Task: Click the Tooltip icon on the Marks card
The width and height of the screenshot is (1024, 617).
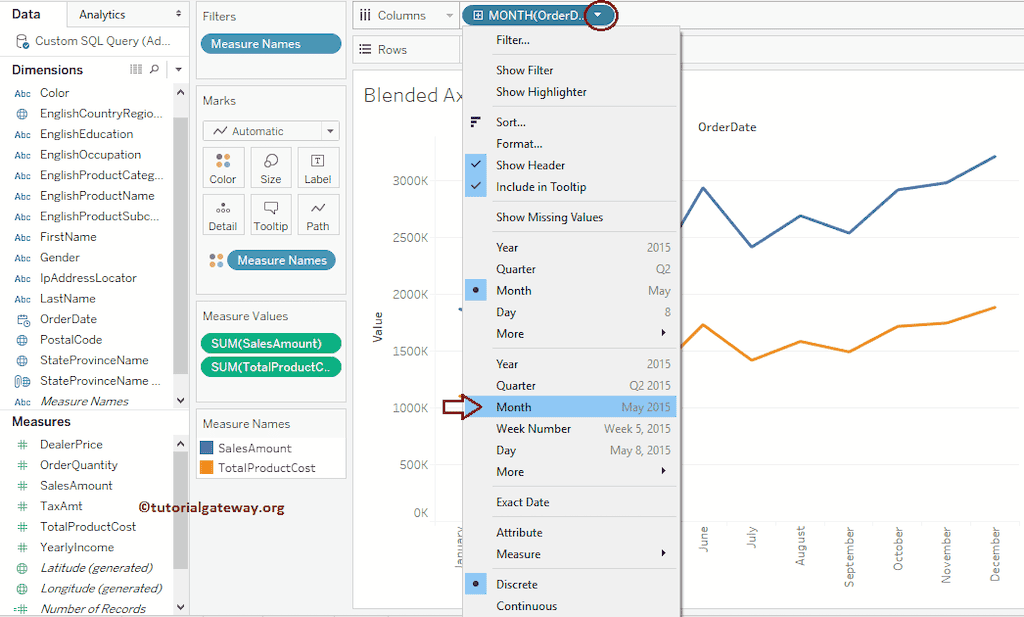Action: tap(270, 214)
